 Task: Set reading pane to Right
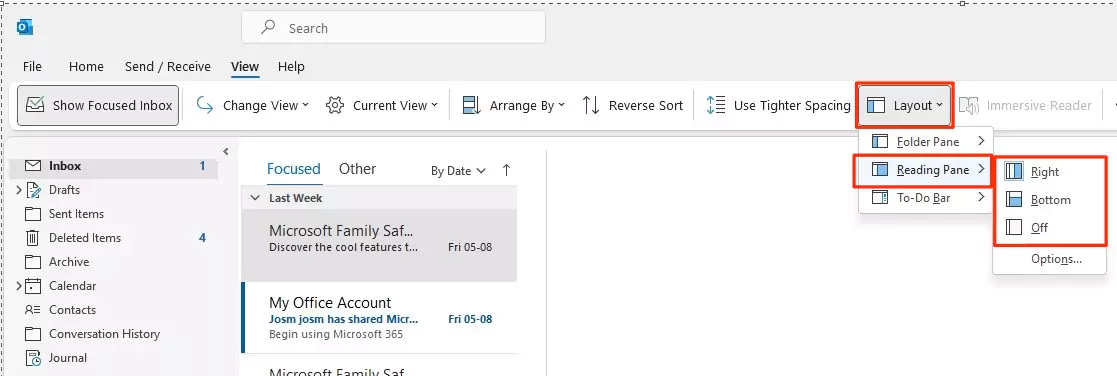pos(1049,172)
